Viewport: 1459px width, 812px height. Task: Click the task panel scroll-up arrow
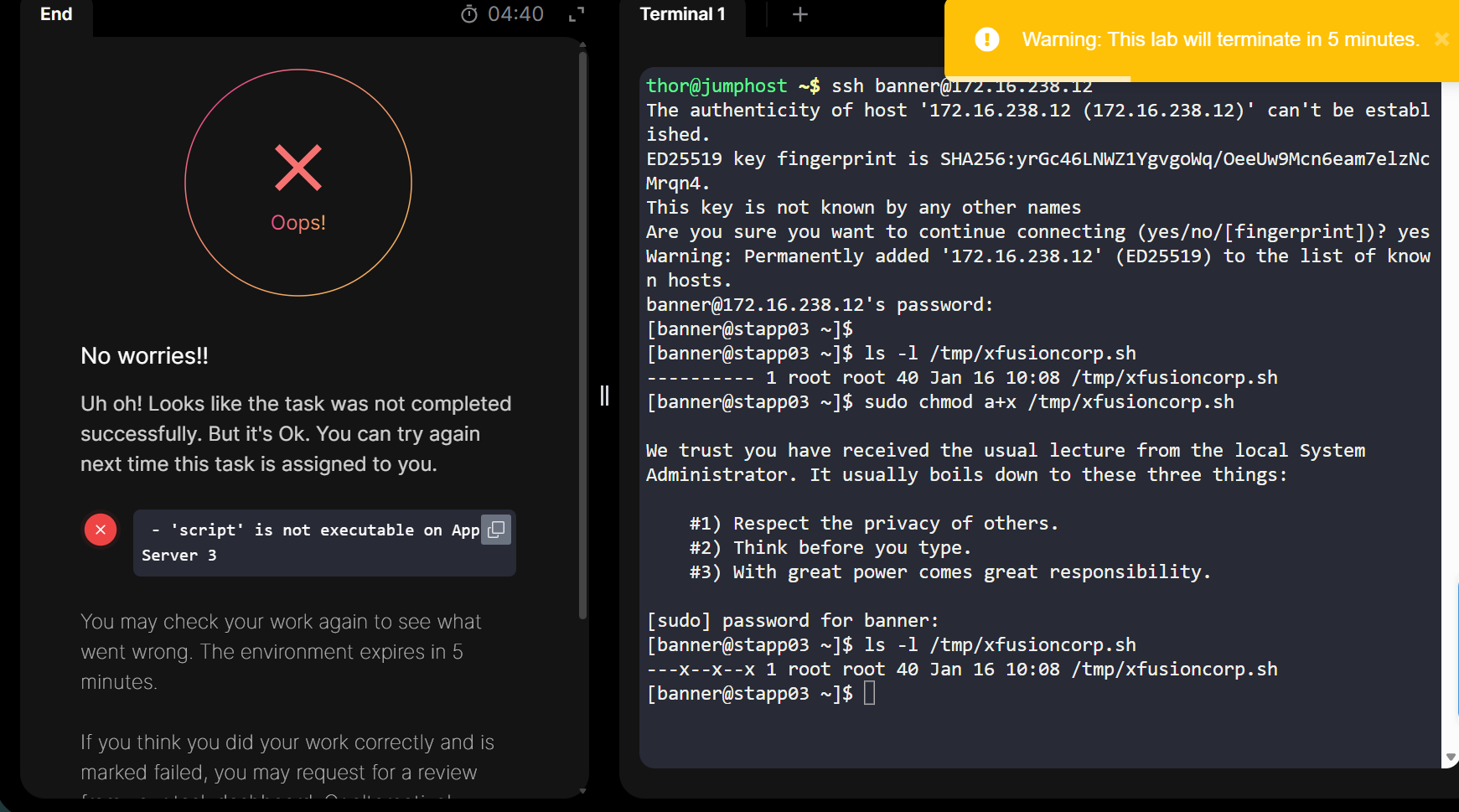pos(583,44)
